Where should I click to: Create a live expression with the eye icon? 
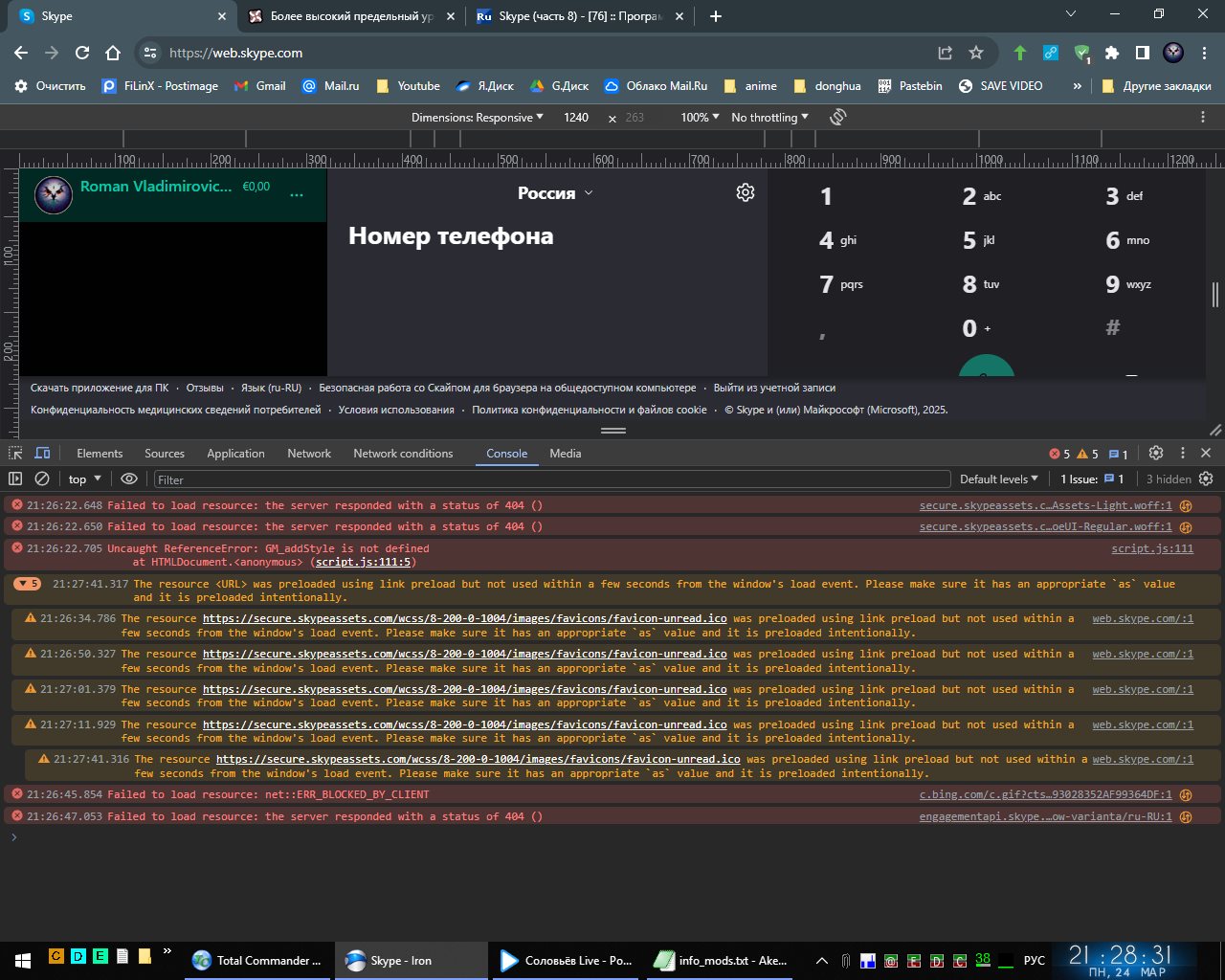click(x=129, y=479)
